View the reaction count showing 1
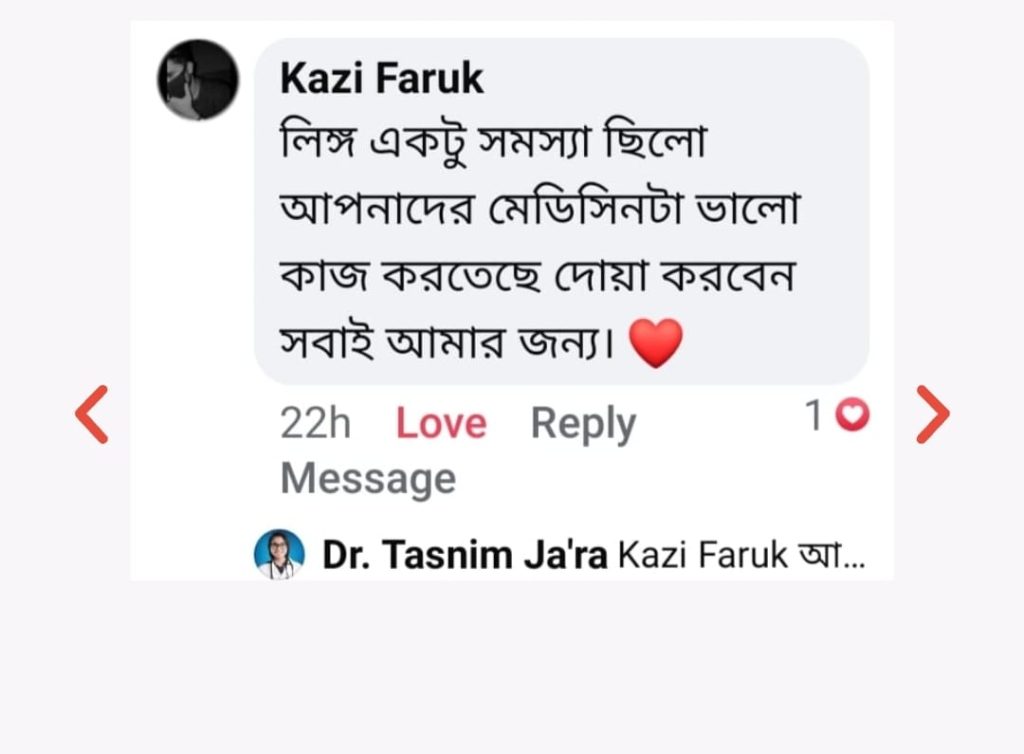This screenshot has width=1024, height=754. tap(813, 415)
